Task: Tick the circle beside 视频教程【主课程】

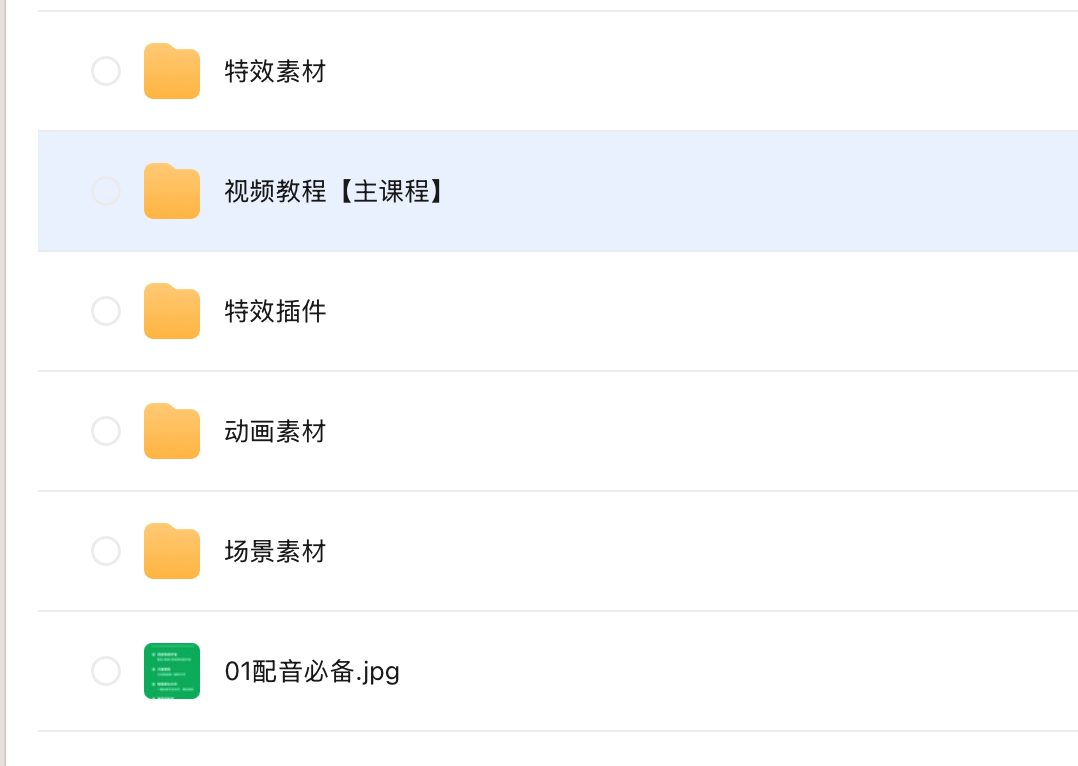Action: [x=106, y=191]
